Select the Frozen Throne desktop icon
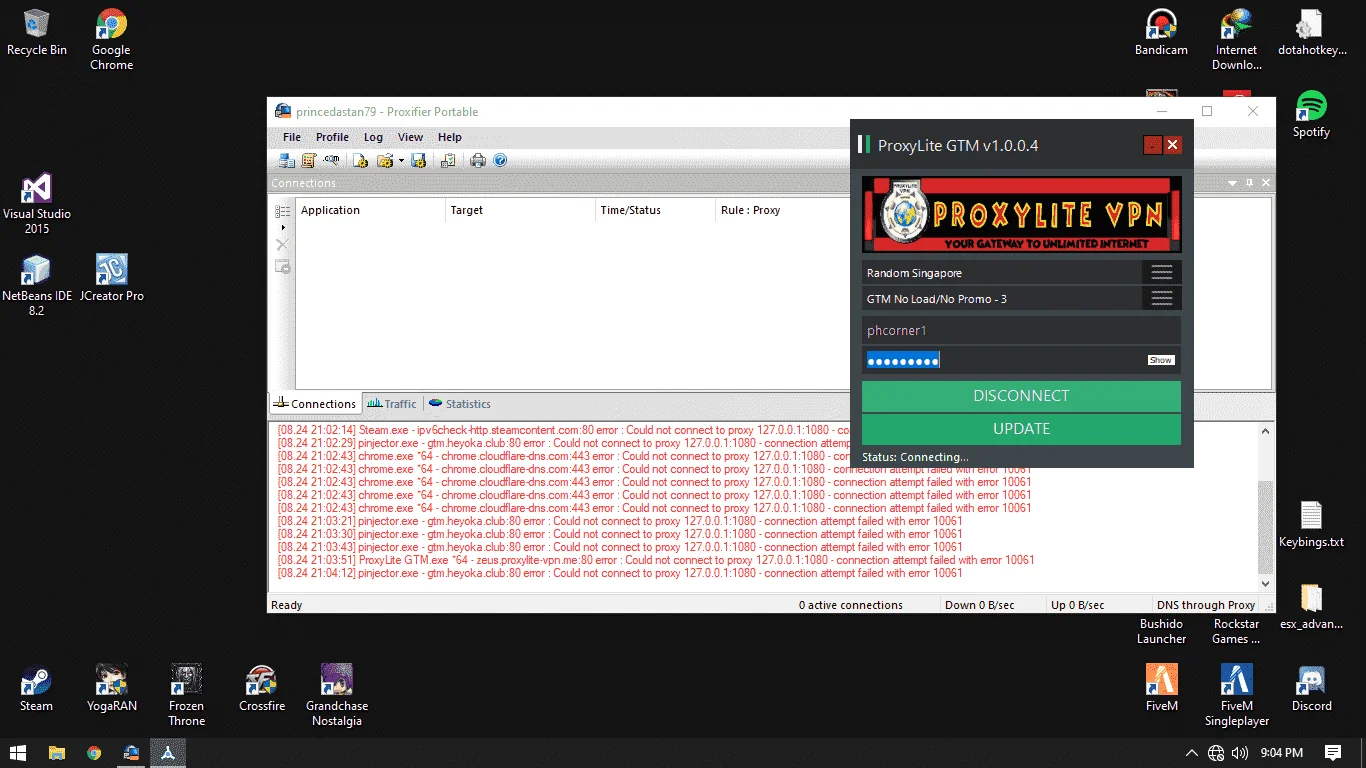Image resolution: width=1366 pixels, height=768 pixels. point(186,695)
